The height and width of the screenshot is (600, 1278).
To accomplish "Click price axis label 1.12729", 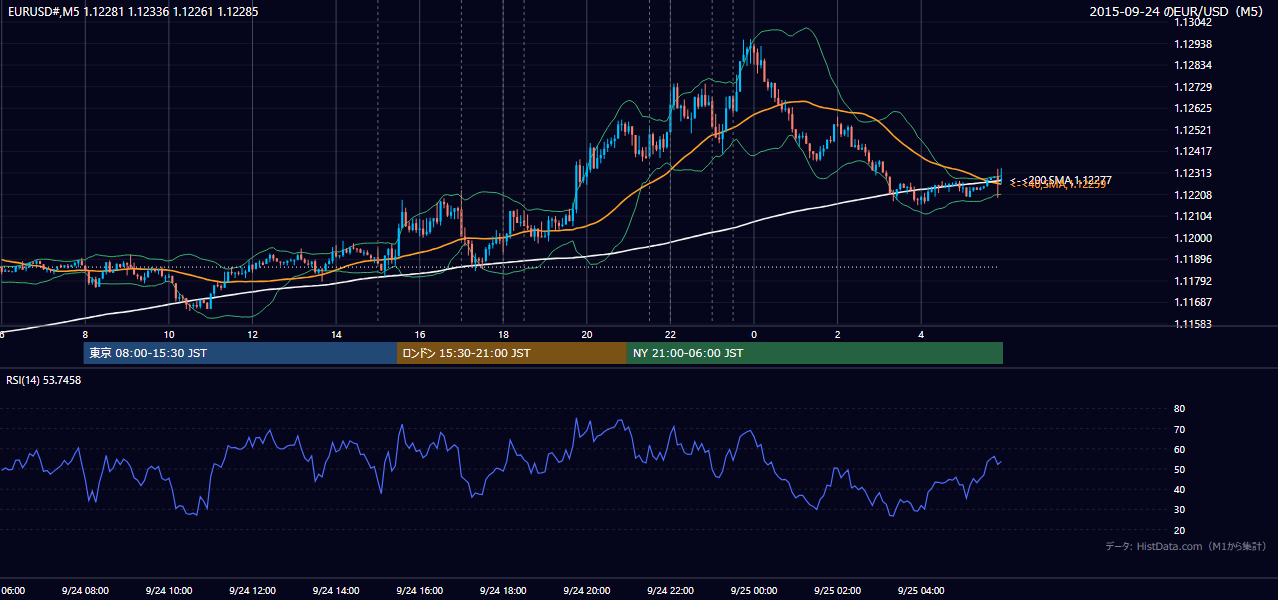I will (1191, 87).
